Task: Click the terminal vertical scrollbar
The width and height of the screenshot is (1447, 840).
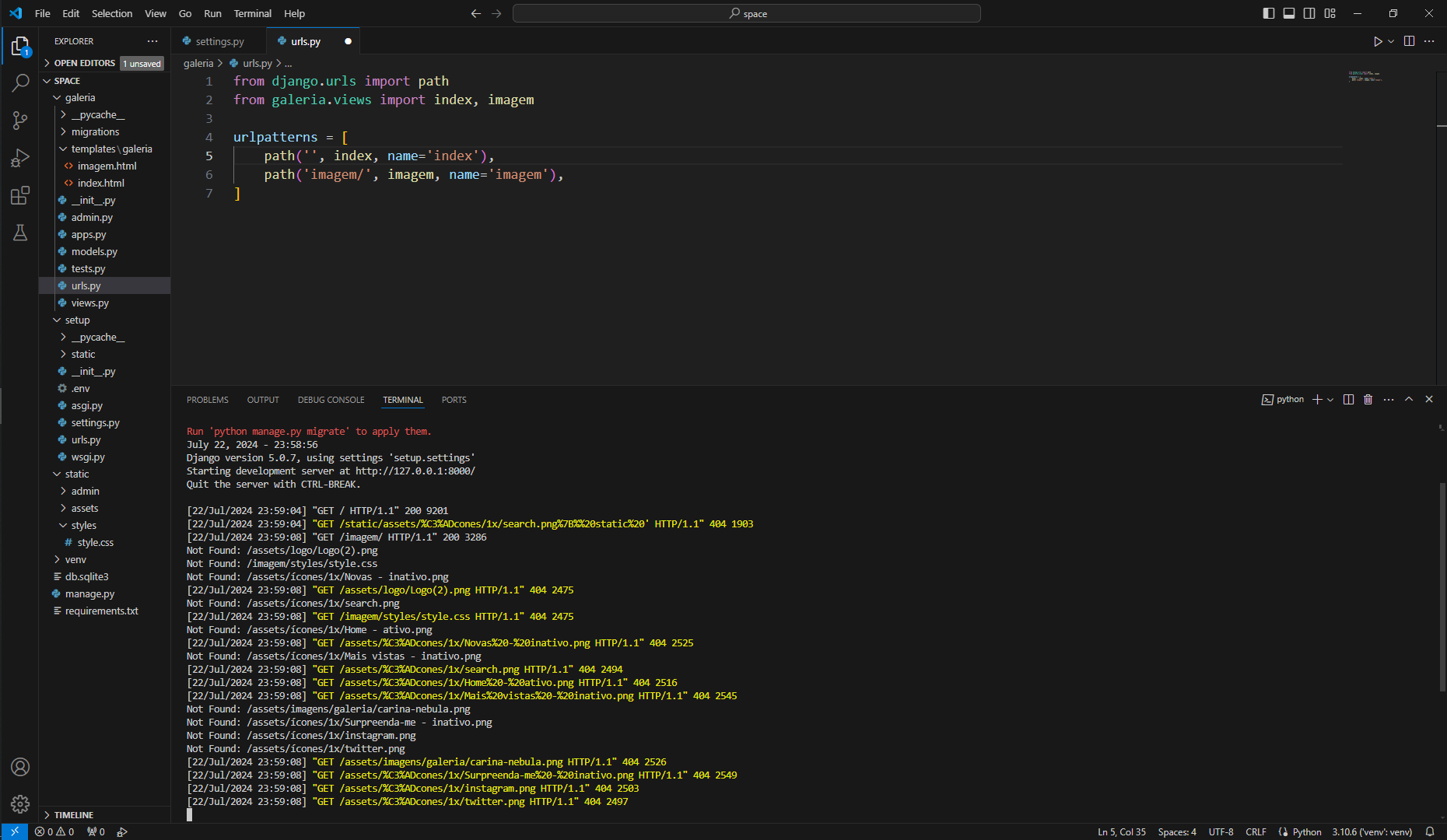Action: point(1442,587)
